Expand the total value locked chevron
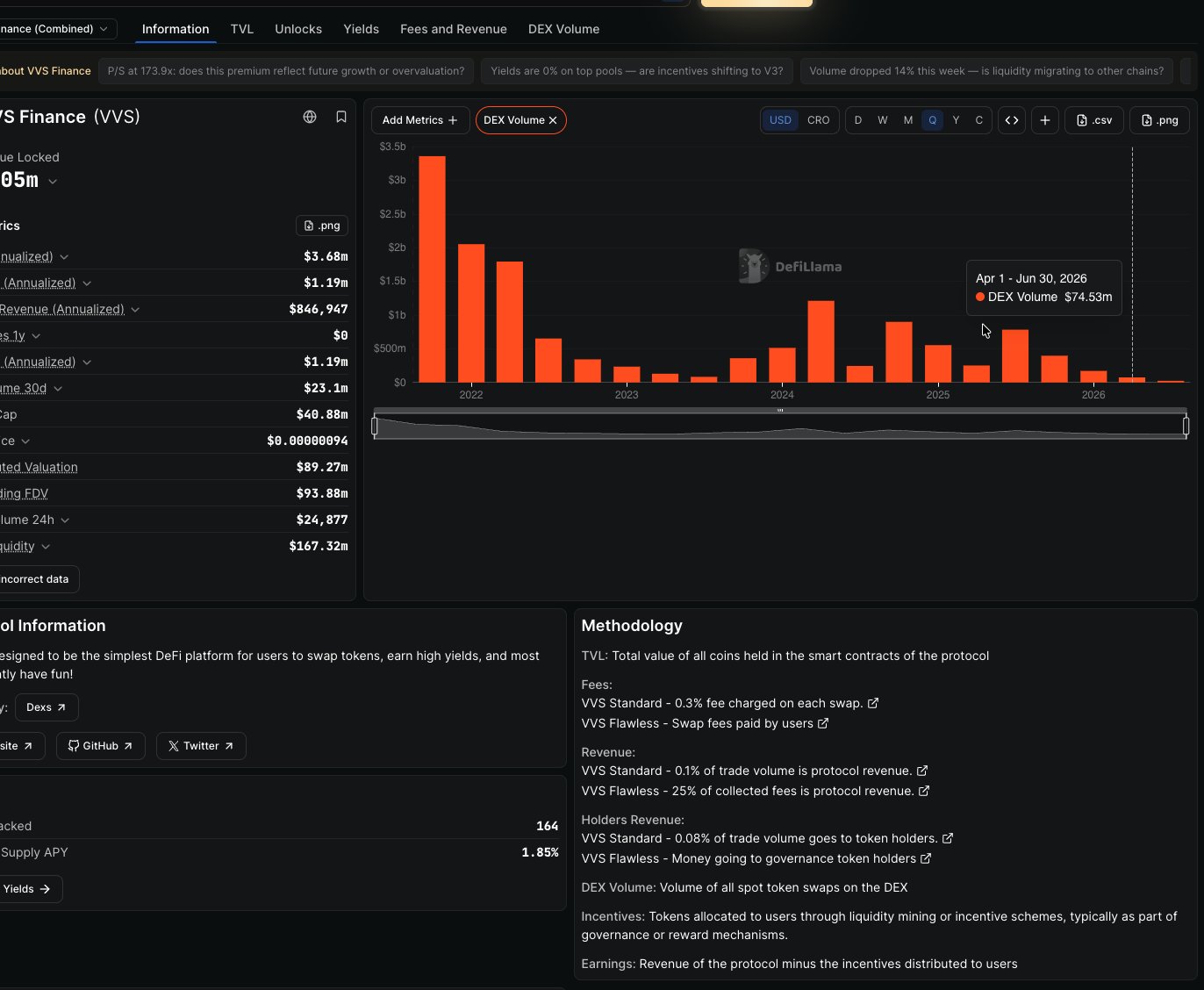The height and width of the screenshot is (990, 1204). pyautogui.click(x=53, y=182)
